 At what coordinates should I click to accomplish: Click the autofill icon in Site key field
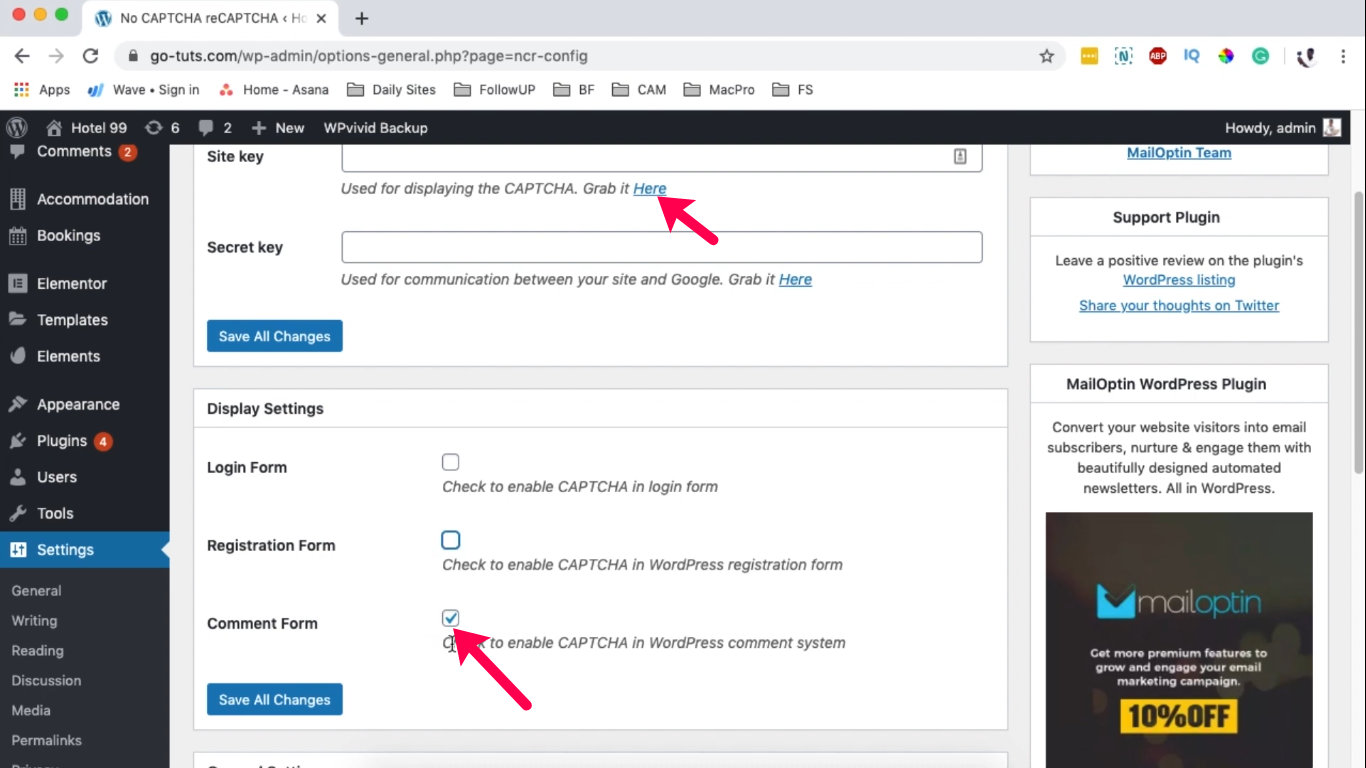pyautogui.click(x=960, y=156)
